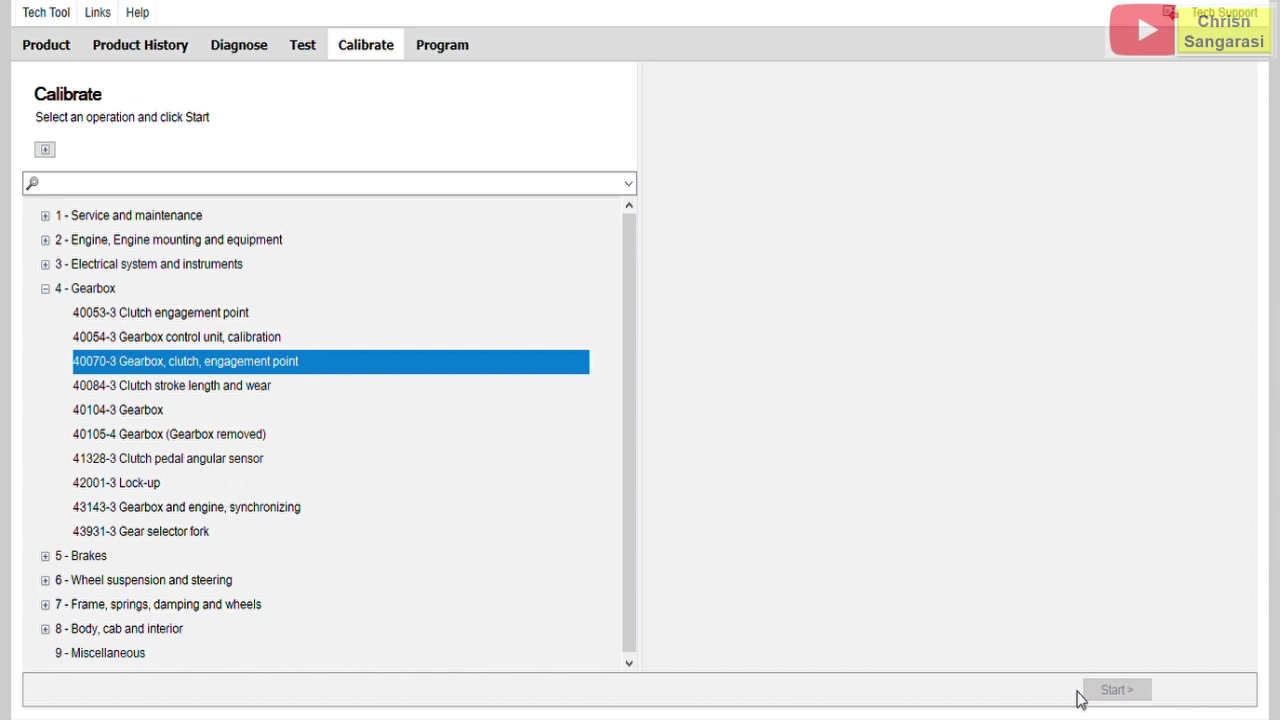The height and width of the screenshot is (720, 1280).
Task: Expand 2 - Engine, Engine mounting and equipment
Action: pos(45,240)
